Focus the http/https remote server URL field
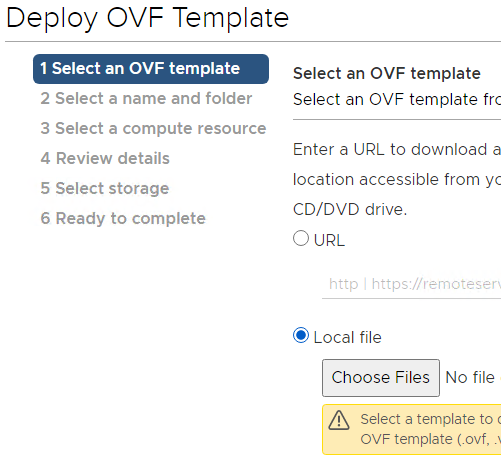The width and height of the screenshot is (501, 463). tap(411, 284)
